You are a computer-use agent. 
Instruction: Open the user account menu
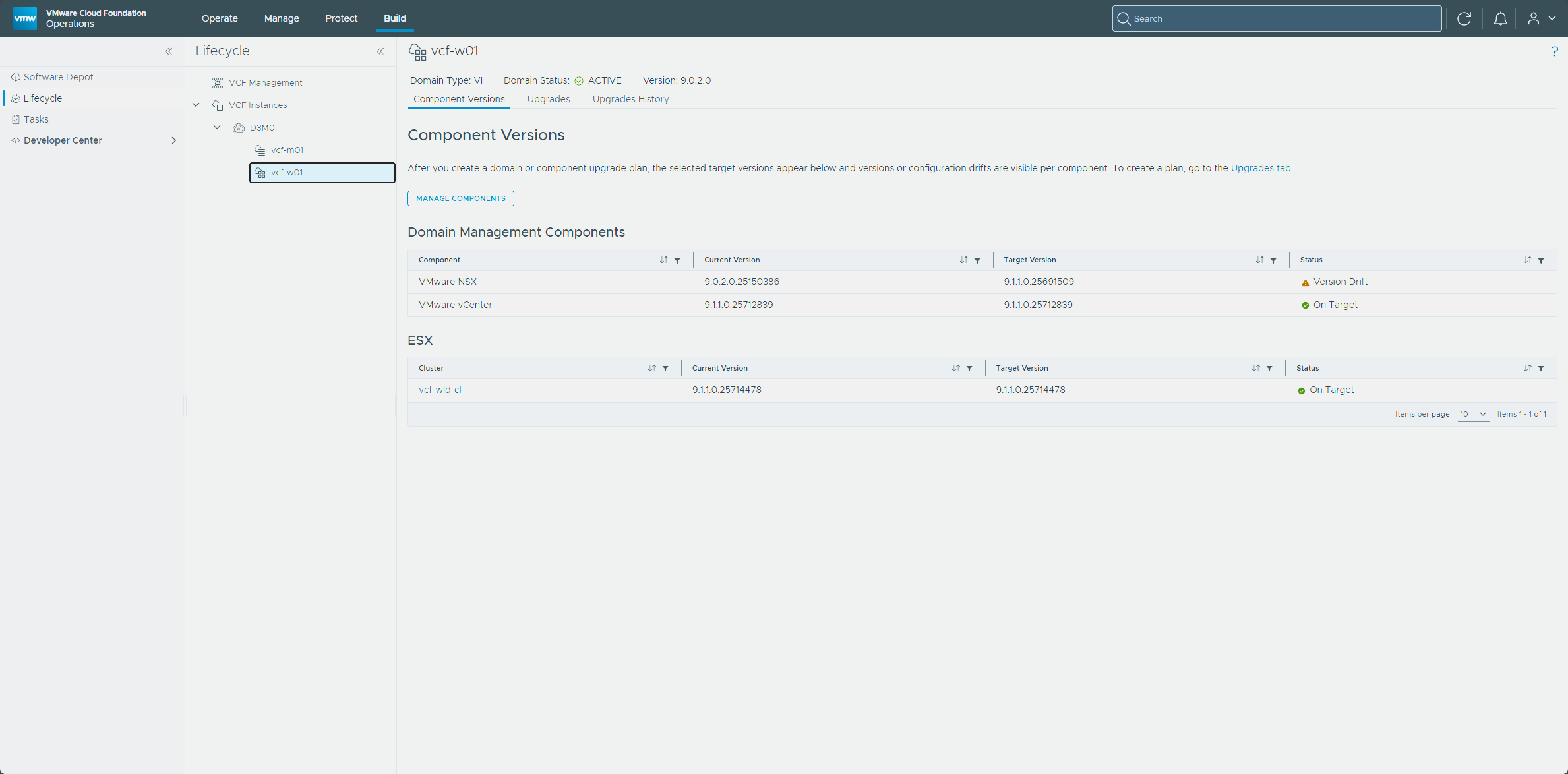(x=1542, y=18)
